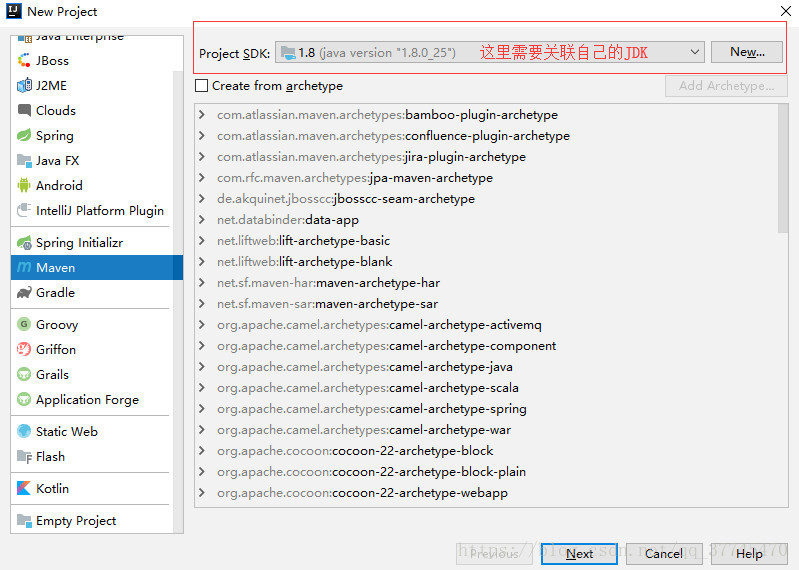Expand net.databinder data-app entry

[x=202, y=220]
